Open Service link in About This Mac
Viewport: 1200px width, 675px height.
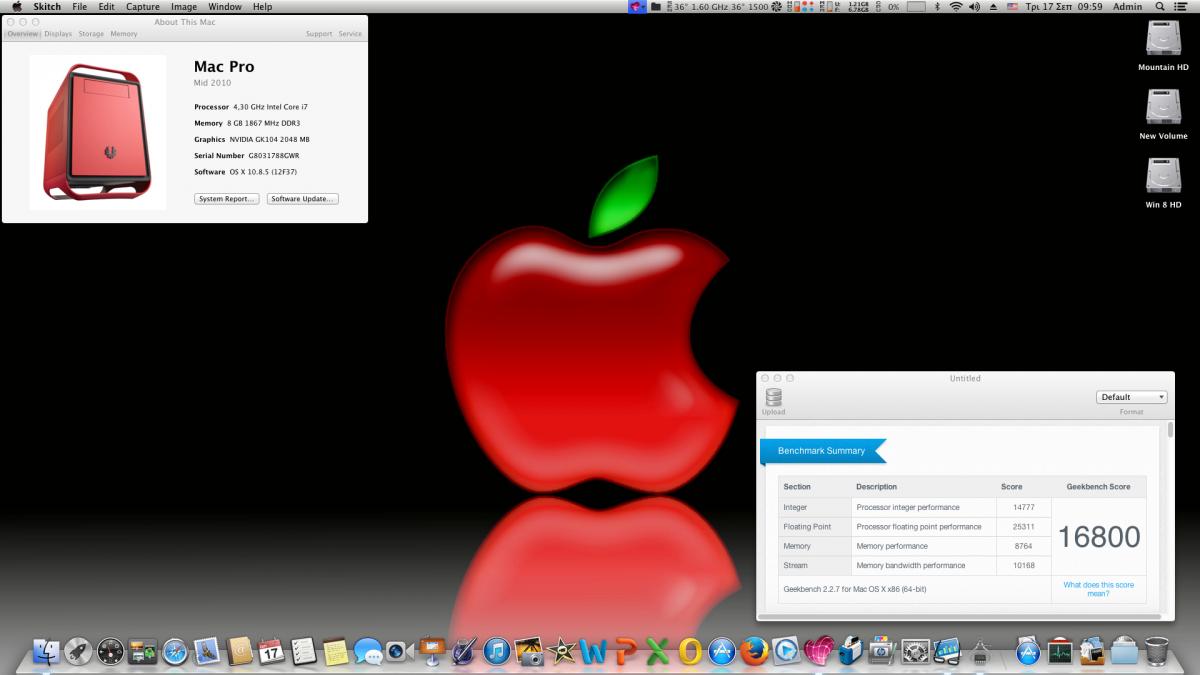[350, 34]
